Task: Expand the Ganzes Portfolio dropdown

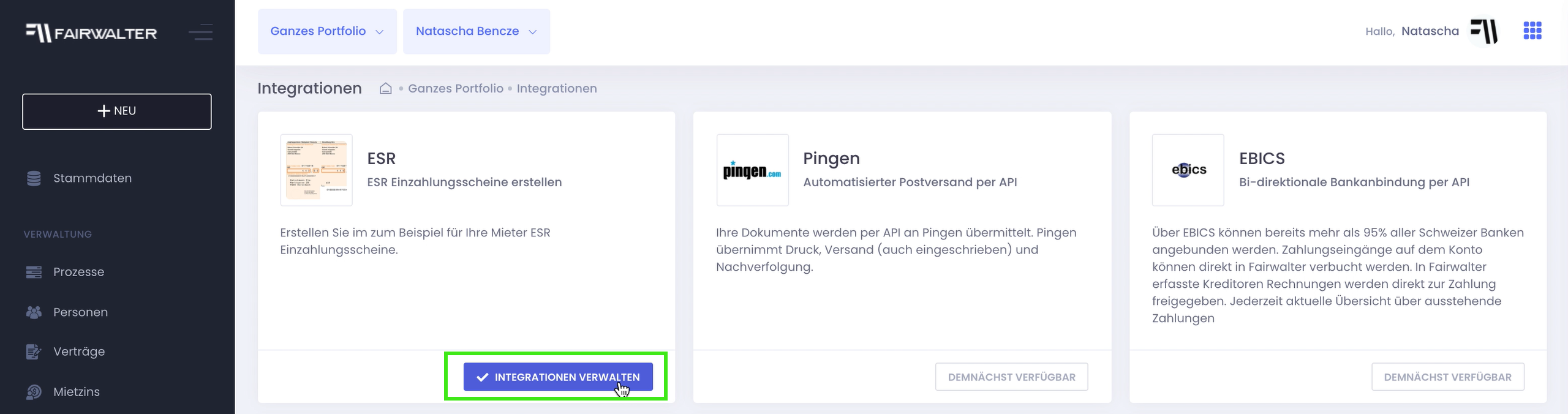Action: point(326,31)
